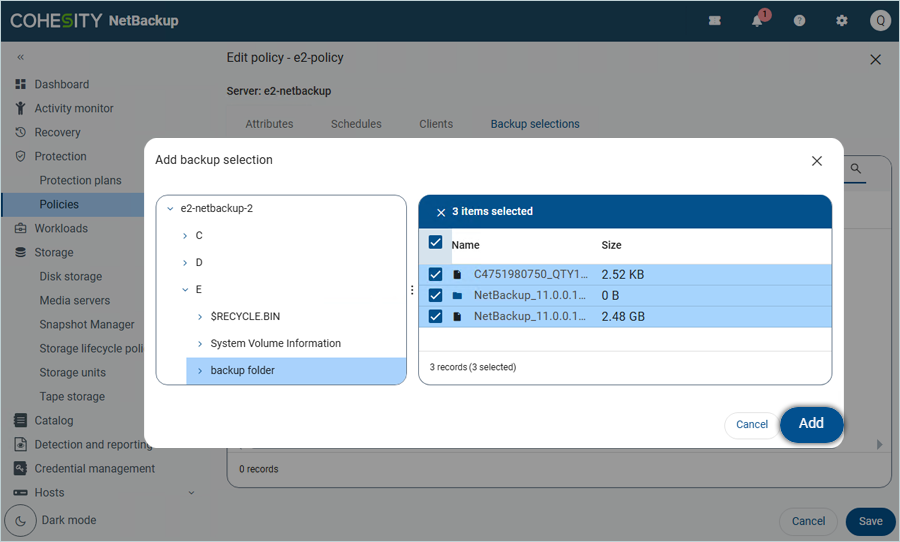Click the Dashboard icon in sidebar
The height and width of the screenshot is (542, 900).
click(x=20, y=85)
